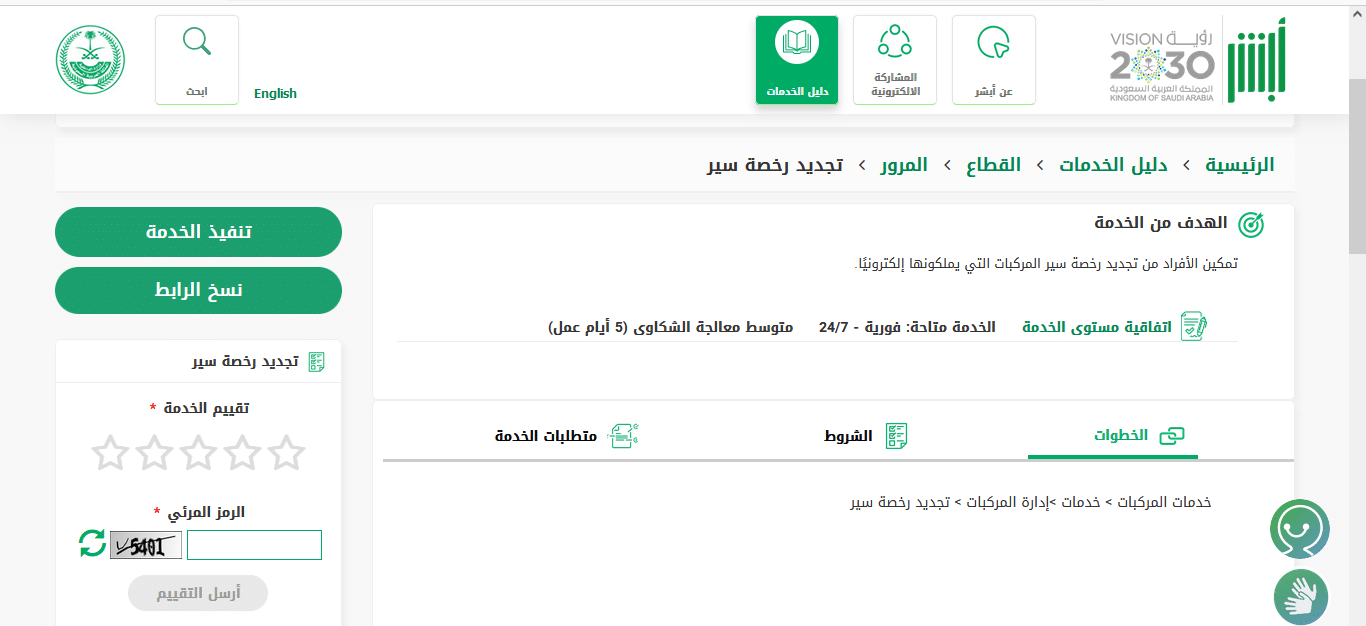Focus the captcha code input field
Screen dimensions: 1366x626
coord(254,545)
